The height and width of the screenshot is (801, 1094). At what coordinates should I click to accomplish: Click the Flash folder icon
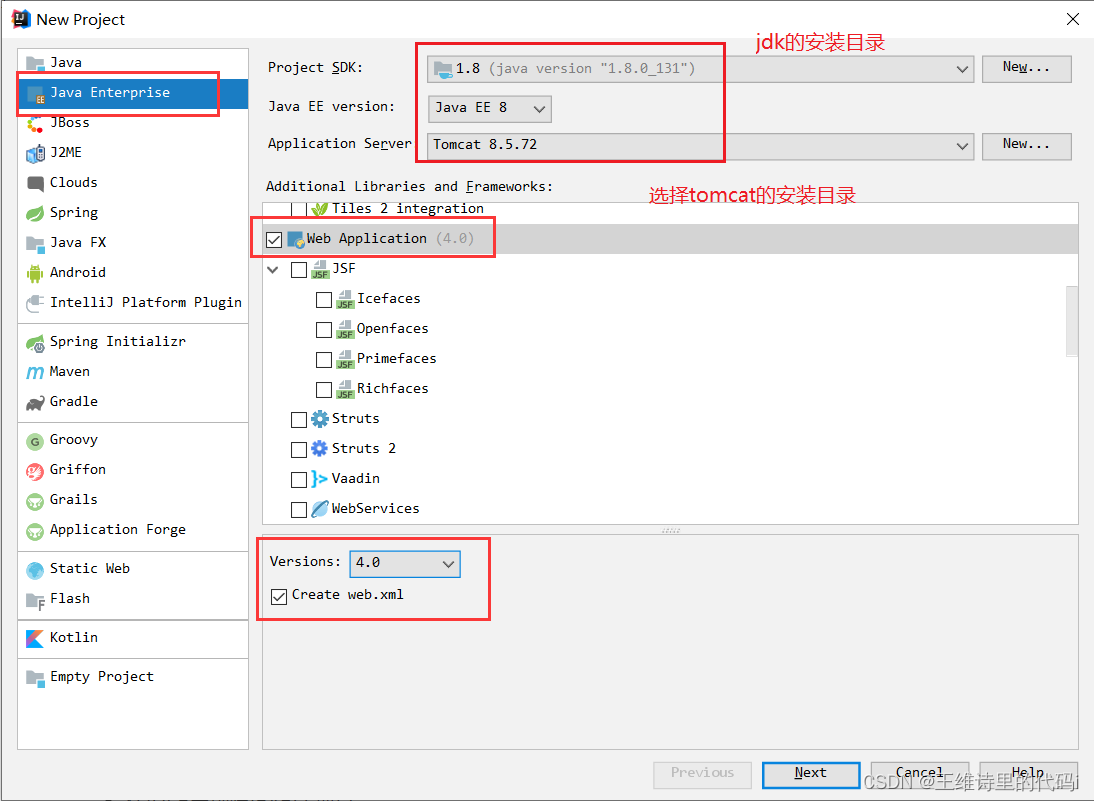[x=35, y=599]
